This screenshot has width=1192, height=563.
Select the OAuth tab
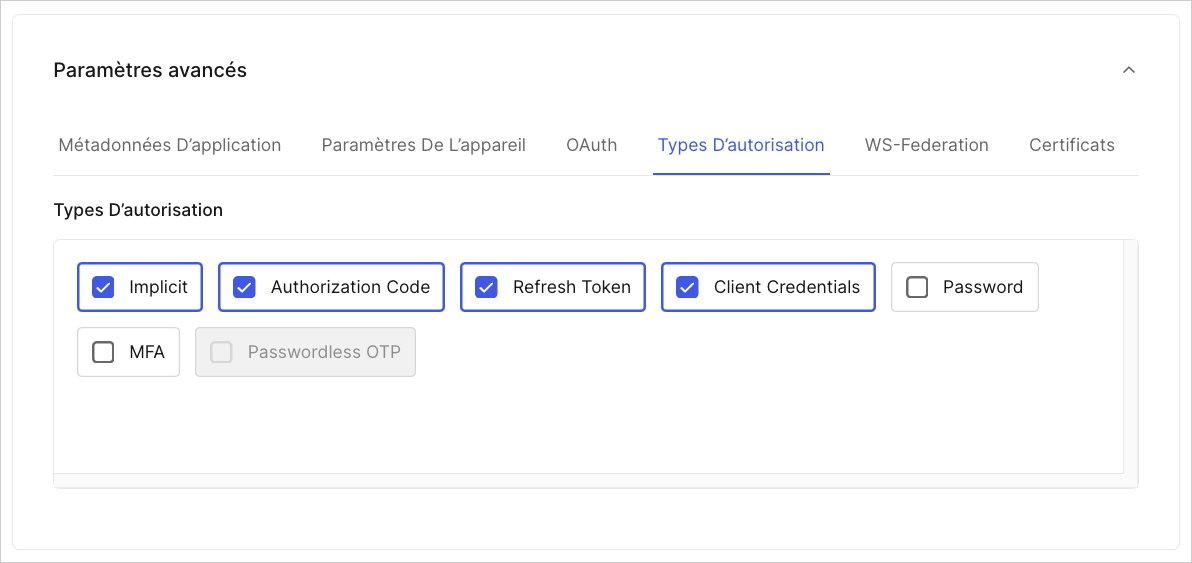[591, 144]
